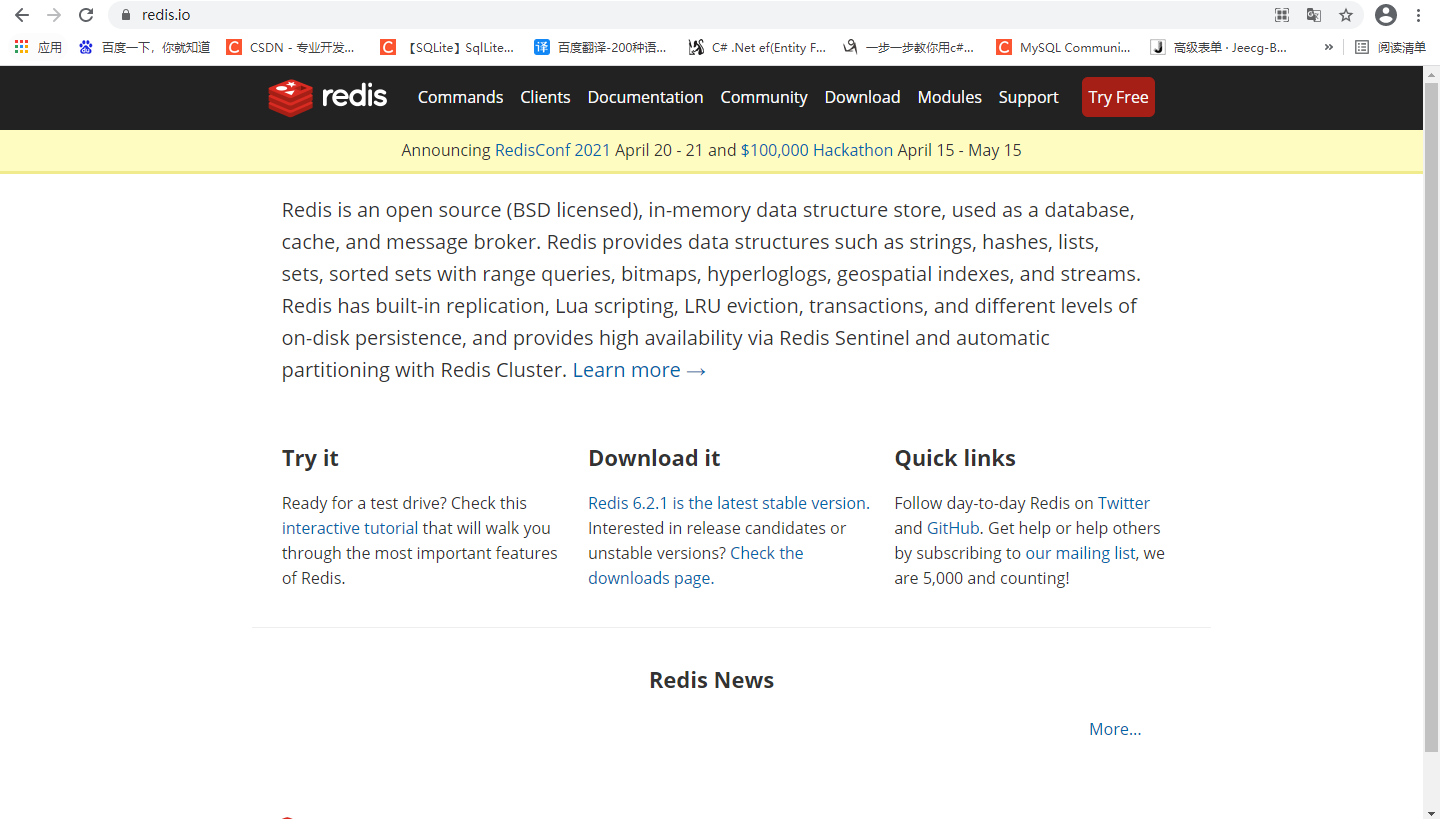The height and width of the screenshot is (819, 1440).
Task: Follow the $100,000 Hackathon link
Action: (x=816, y=150)
